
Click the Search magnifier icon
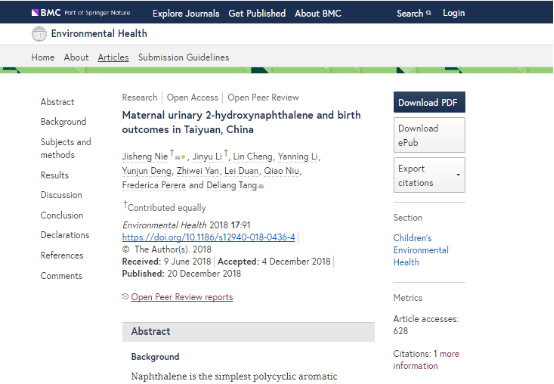pyautogui.click(x=429, y=13)
